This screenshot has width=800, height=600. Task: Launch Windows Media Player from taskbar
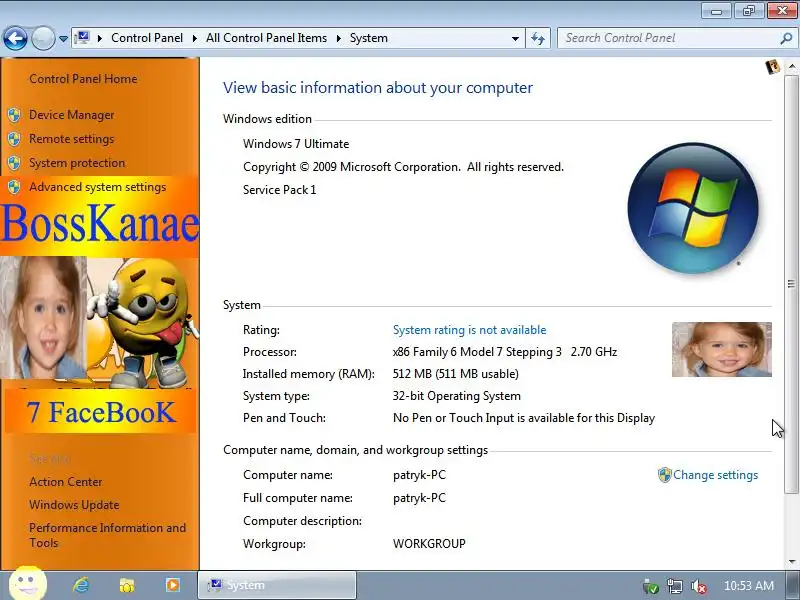pos(172,585)
